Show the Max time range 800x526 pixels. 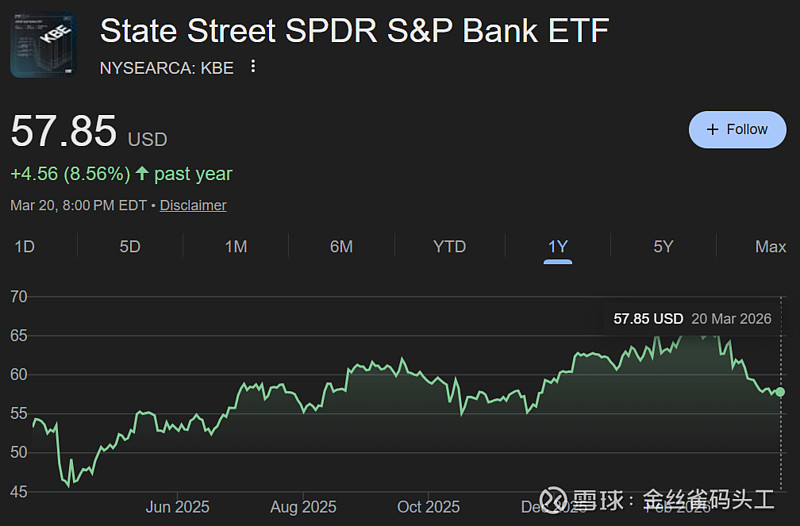point(770,247)
